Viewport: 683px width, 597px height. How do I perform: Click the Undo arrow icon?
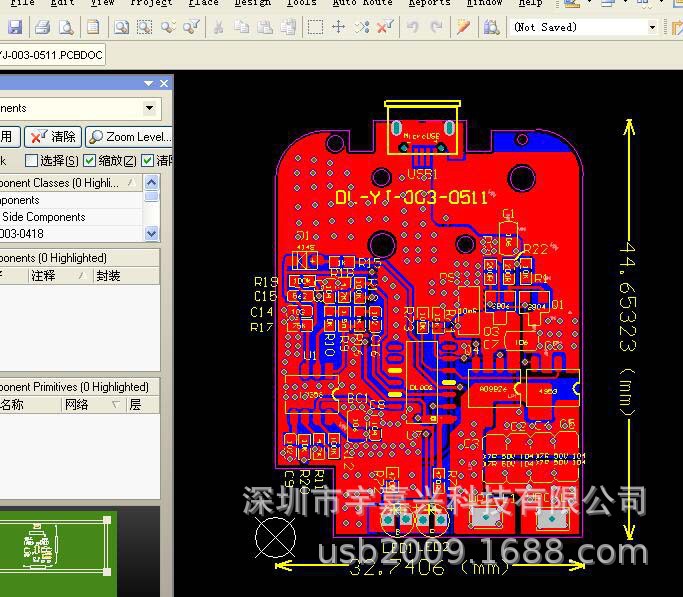click(413, 27)
